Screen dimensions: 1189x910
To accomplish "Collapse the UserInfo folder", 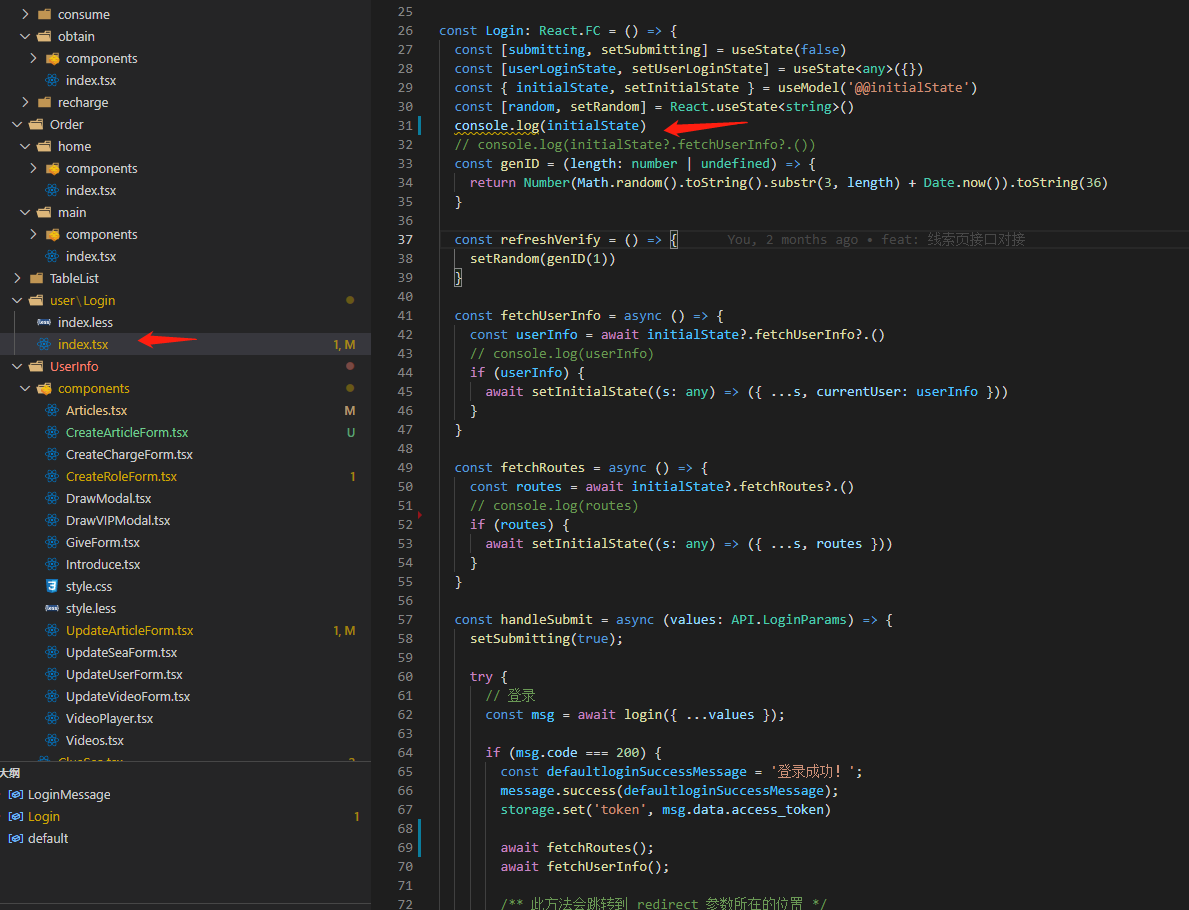I will point(18,366).
